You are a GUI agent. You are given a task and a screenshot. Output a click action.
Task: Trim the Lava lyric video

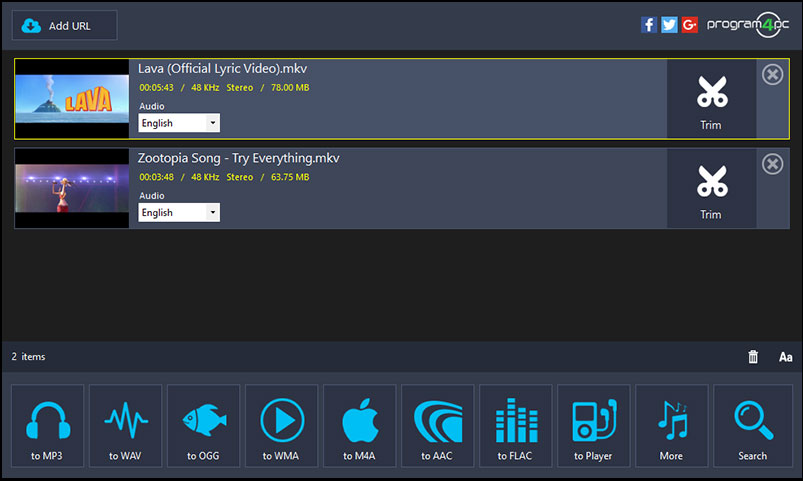coord(711,99)
